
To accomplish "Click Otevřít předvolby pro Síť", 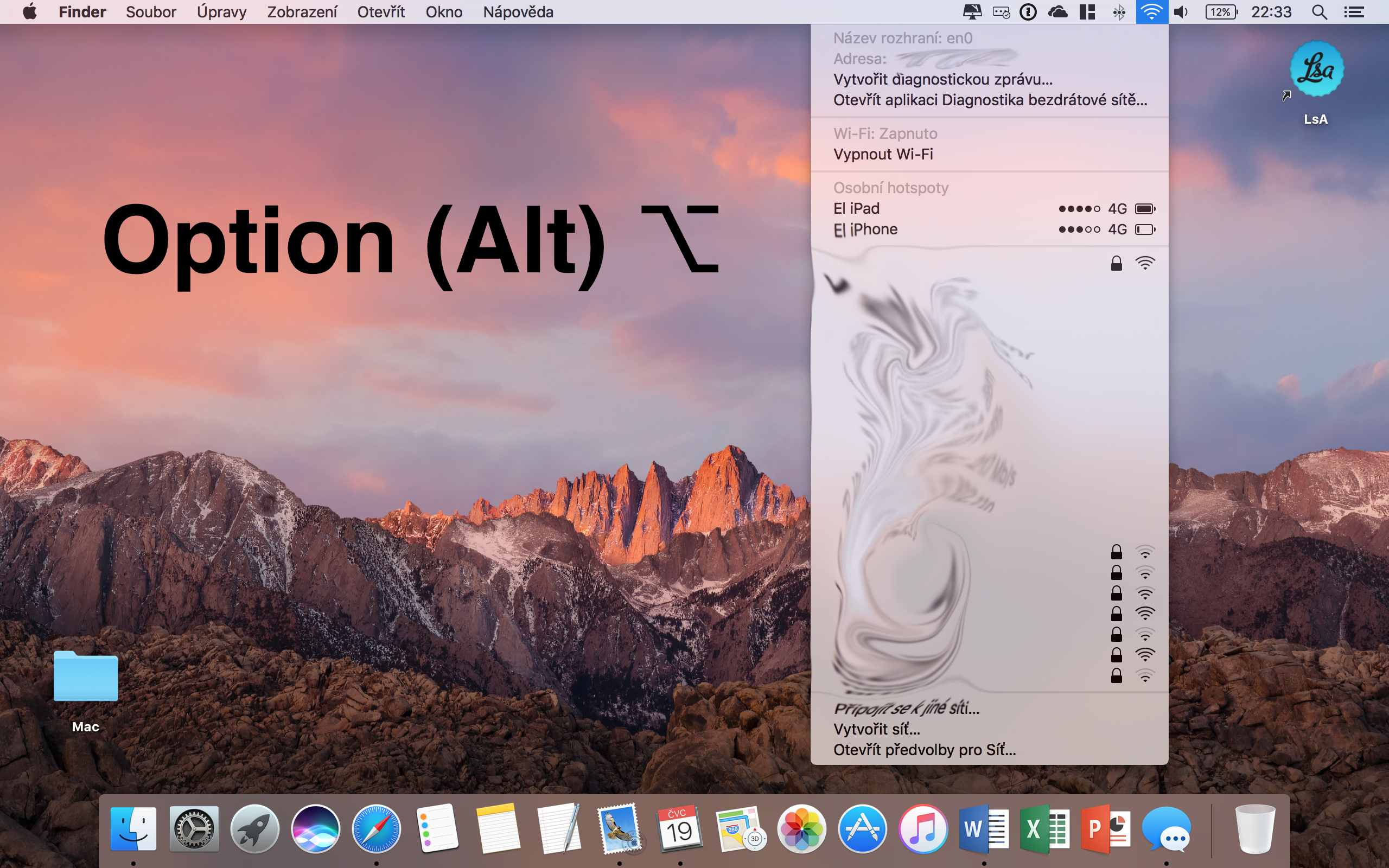I will [x=924, y=750].
